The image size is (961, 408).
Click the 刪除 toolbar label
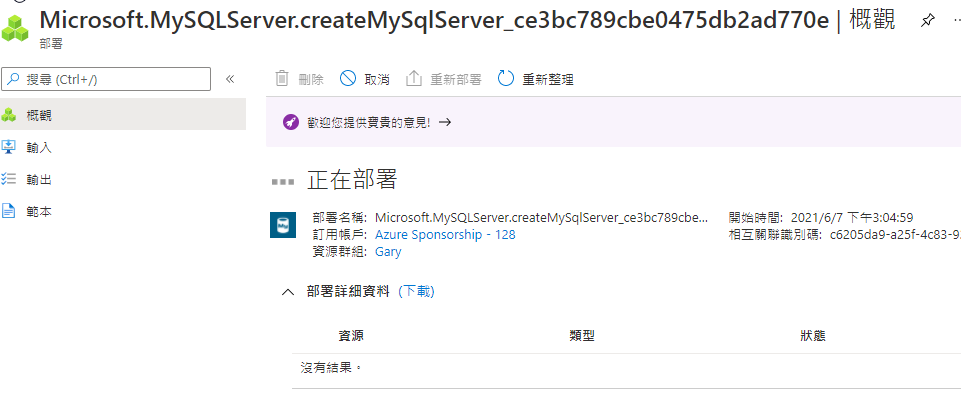311,80
